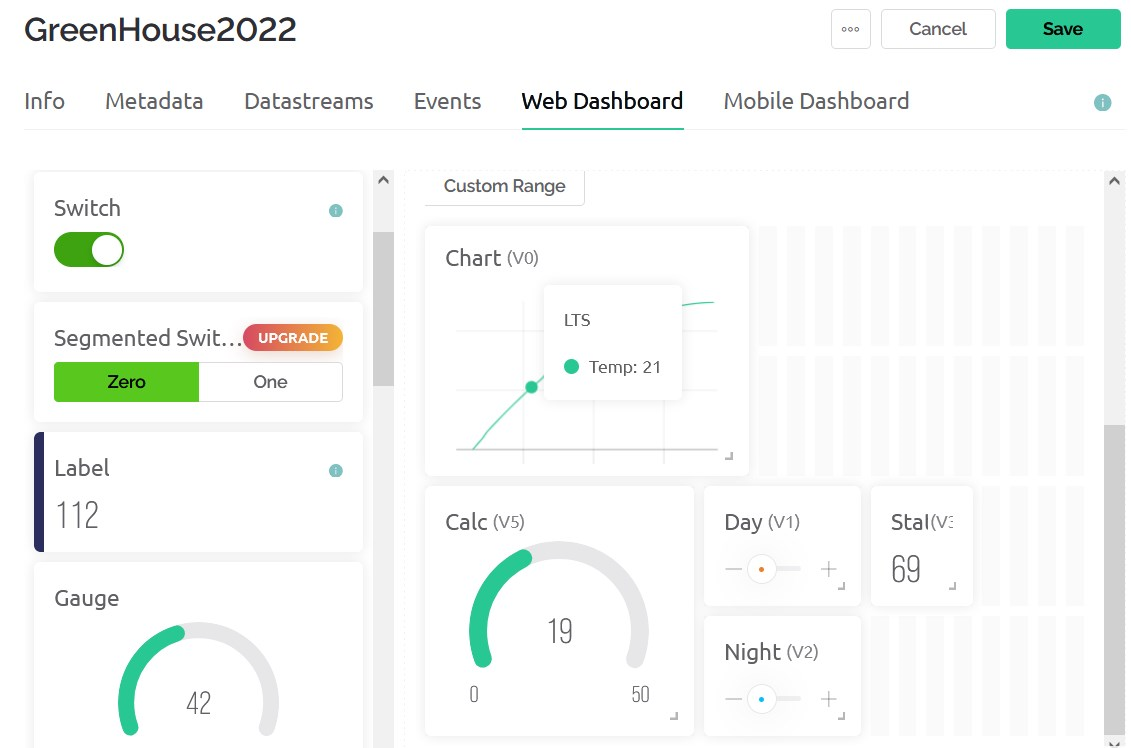Click the Cancel button
The height and width of the screenshot is (748, 1131).
[x=938, y=29]
